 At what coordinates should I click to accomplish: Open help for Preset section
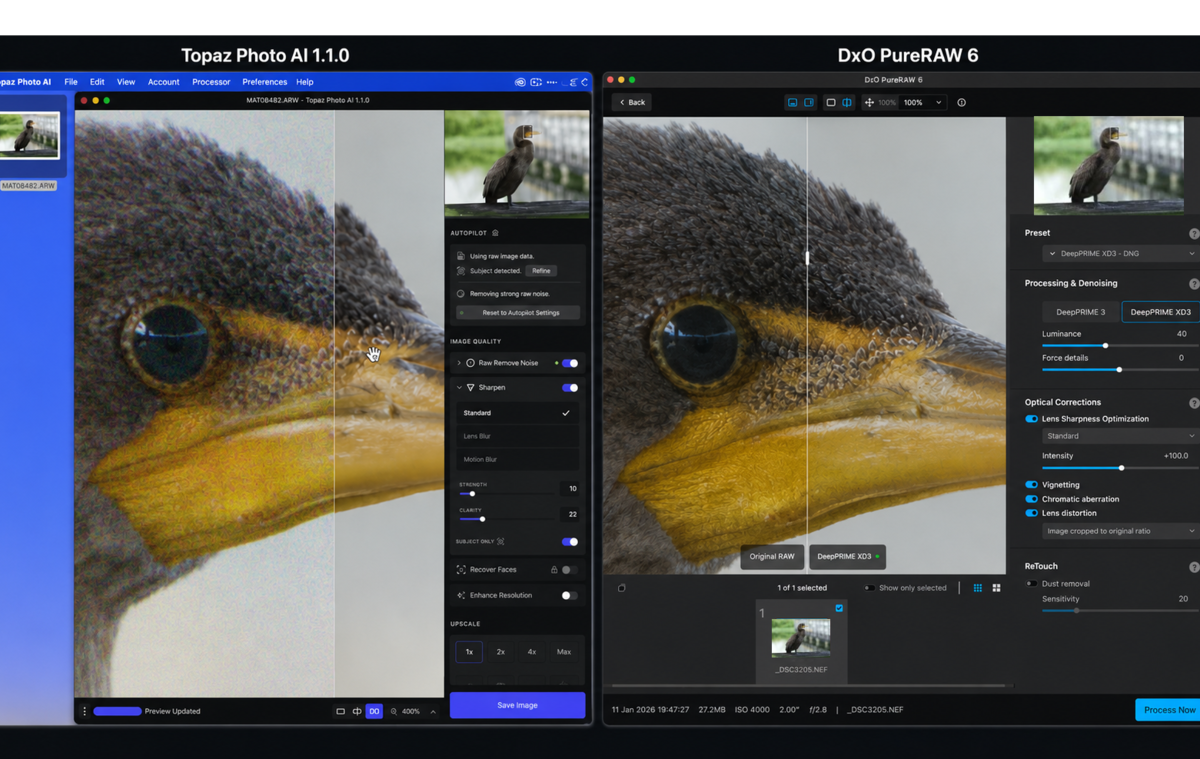click(x=1194, y=233)
